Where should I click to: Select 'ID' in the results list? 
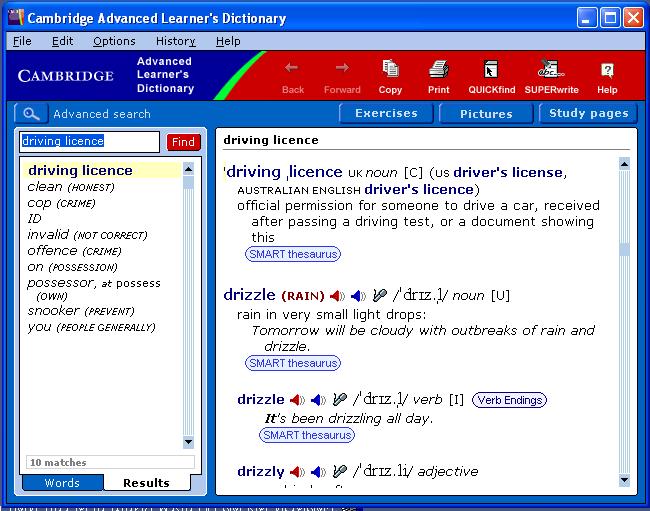34,219
